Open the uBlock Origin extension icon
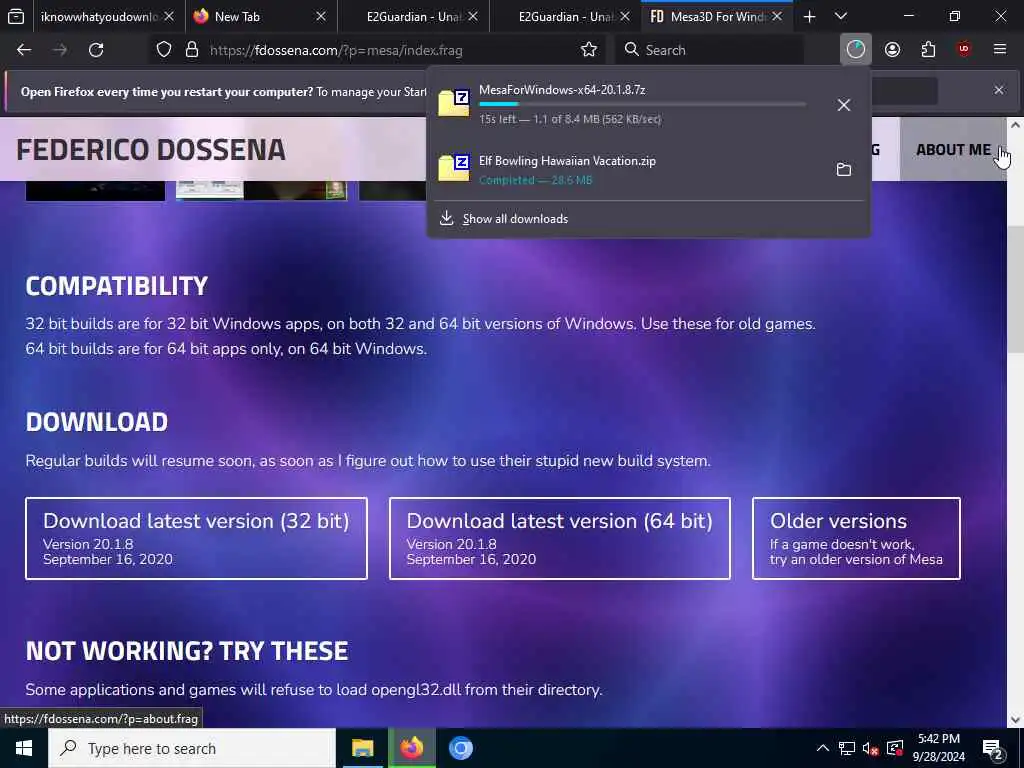 pos(964,50)
